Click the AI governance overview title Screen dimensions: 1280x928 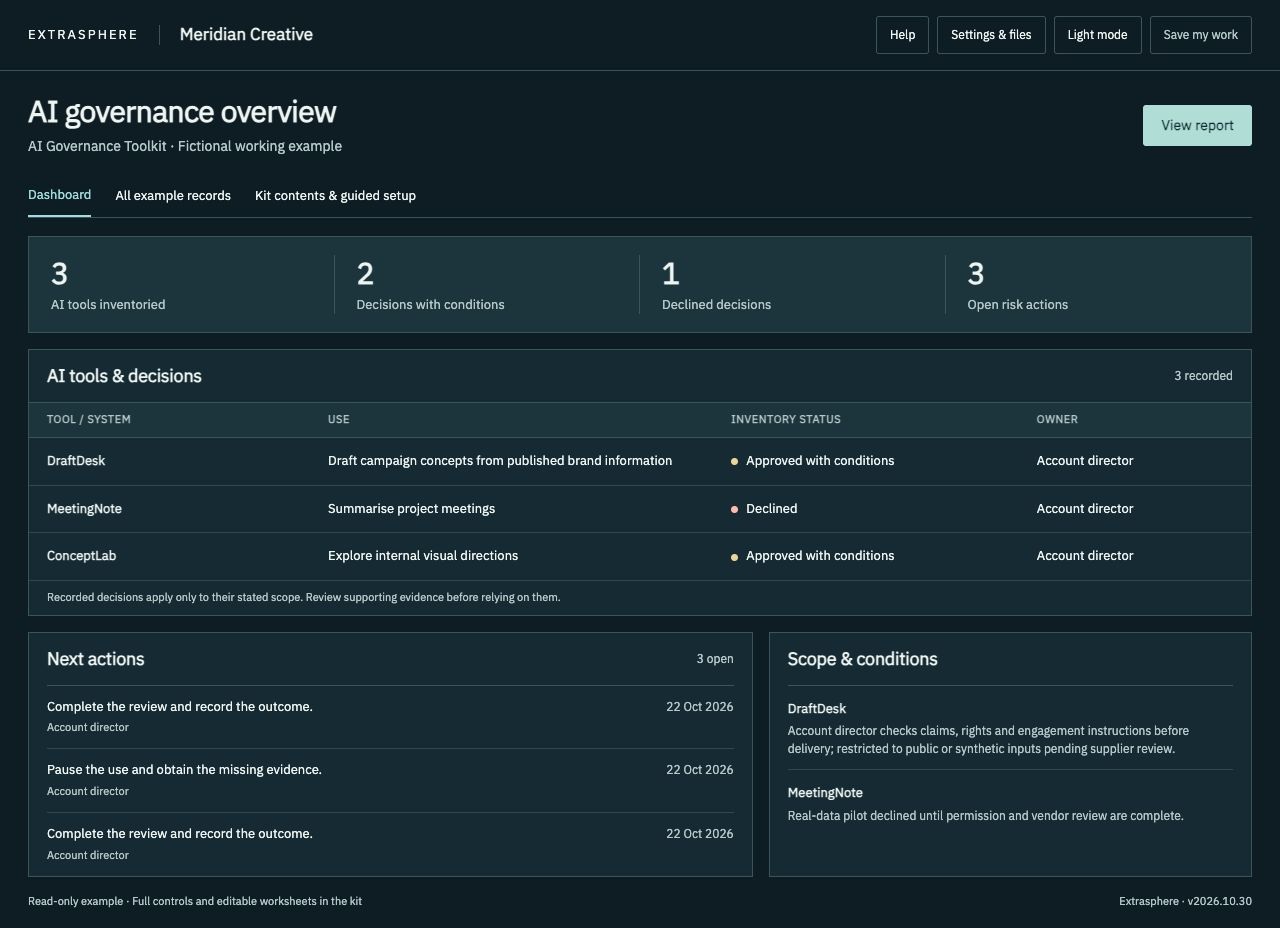click(182, 112)
